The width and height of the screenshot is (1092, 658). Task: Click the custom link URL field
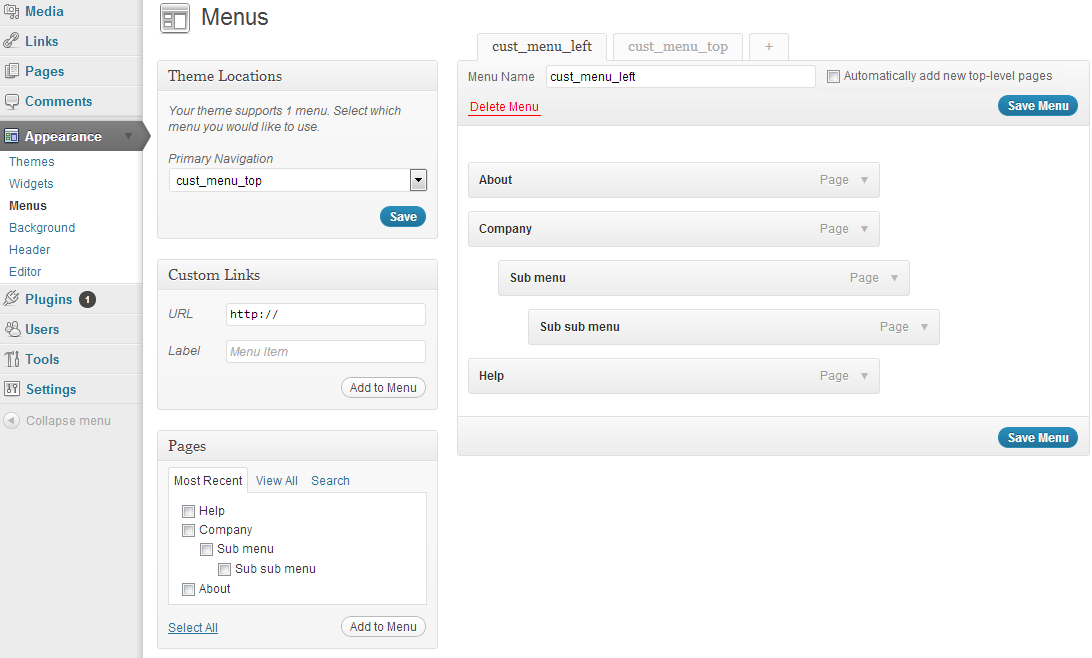[325, 314]
